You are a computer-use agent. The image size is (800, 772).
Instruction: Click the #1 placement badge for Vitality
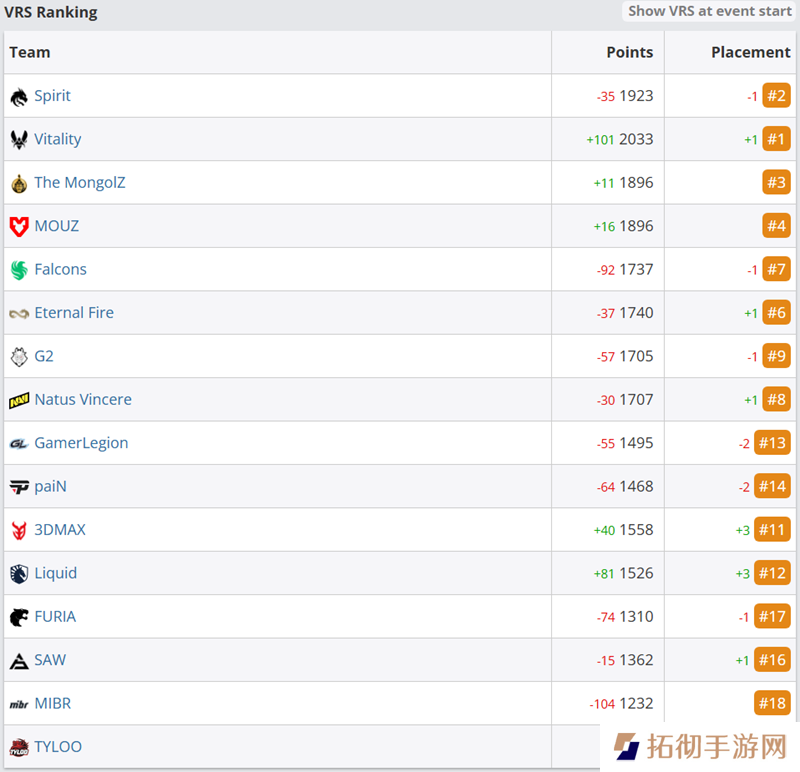click(776, 139)
